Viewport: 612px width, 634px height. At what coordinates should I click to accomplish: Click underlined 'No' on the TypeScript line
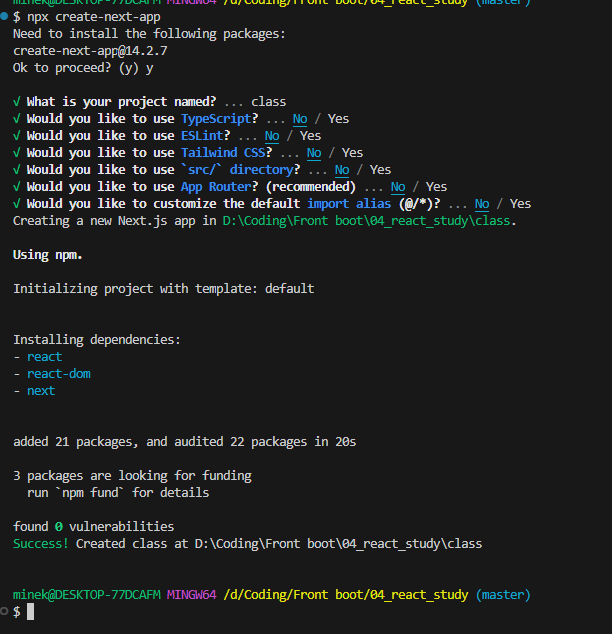pyautogui.click(x=300, y=119)
